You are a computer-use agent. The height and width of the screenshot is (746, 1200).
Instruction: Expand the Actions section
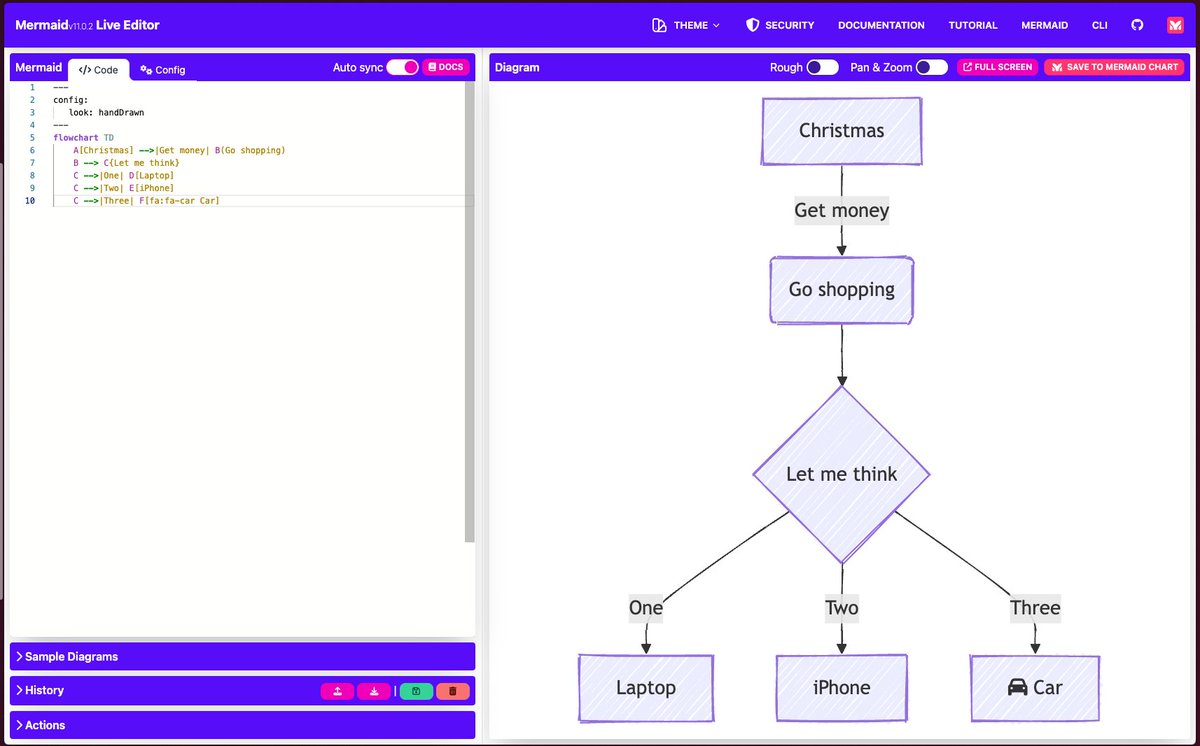tap(242, 725)
